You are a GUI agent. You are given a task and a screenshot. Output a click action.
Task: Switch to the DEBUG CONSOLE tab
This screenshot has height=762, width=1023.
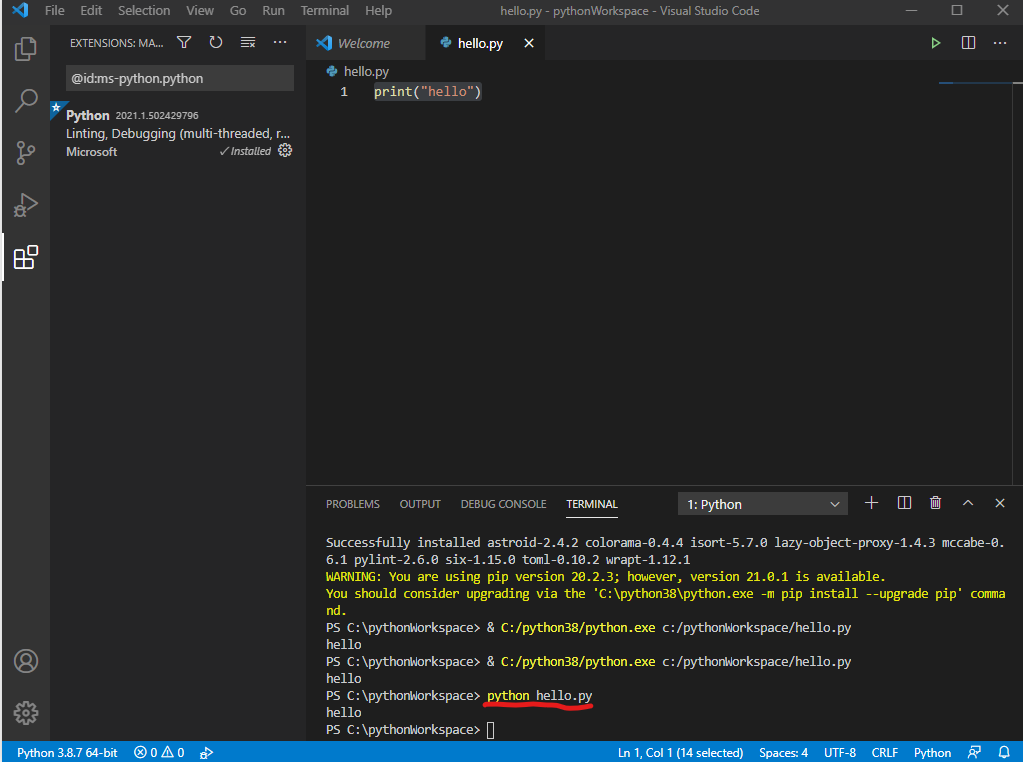[x=504, y=504]
